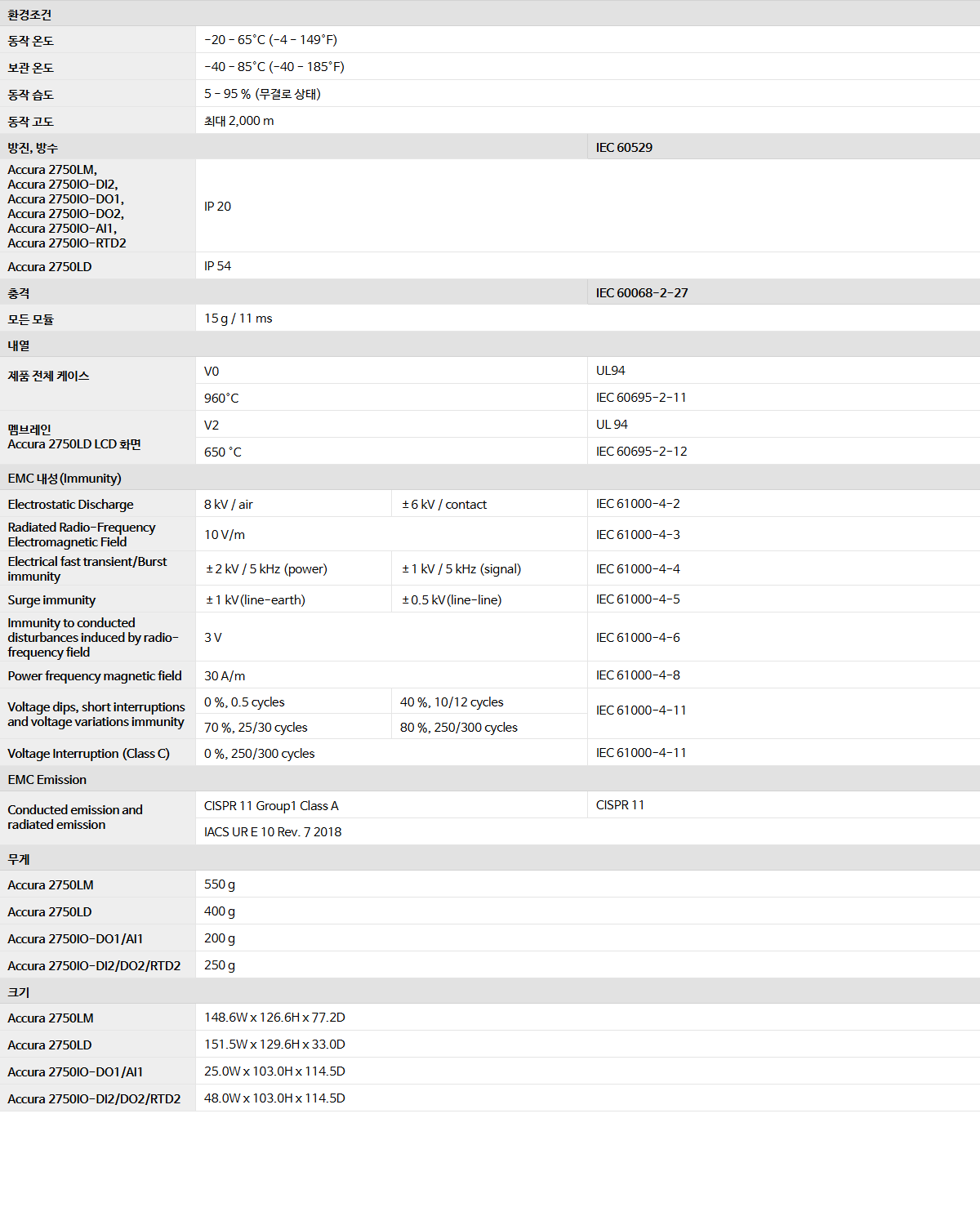
Task: Click the 'Power frequency magnetic field' label
Action: [95, 676]
